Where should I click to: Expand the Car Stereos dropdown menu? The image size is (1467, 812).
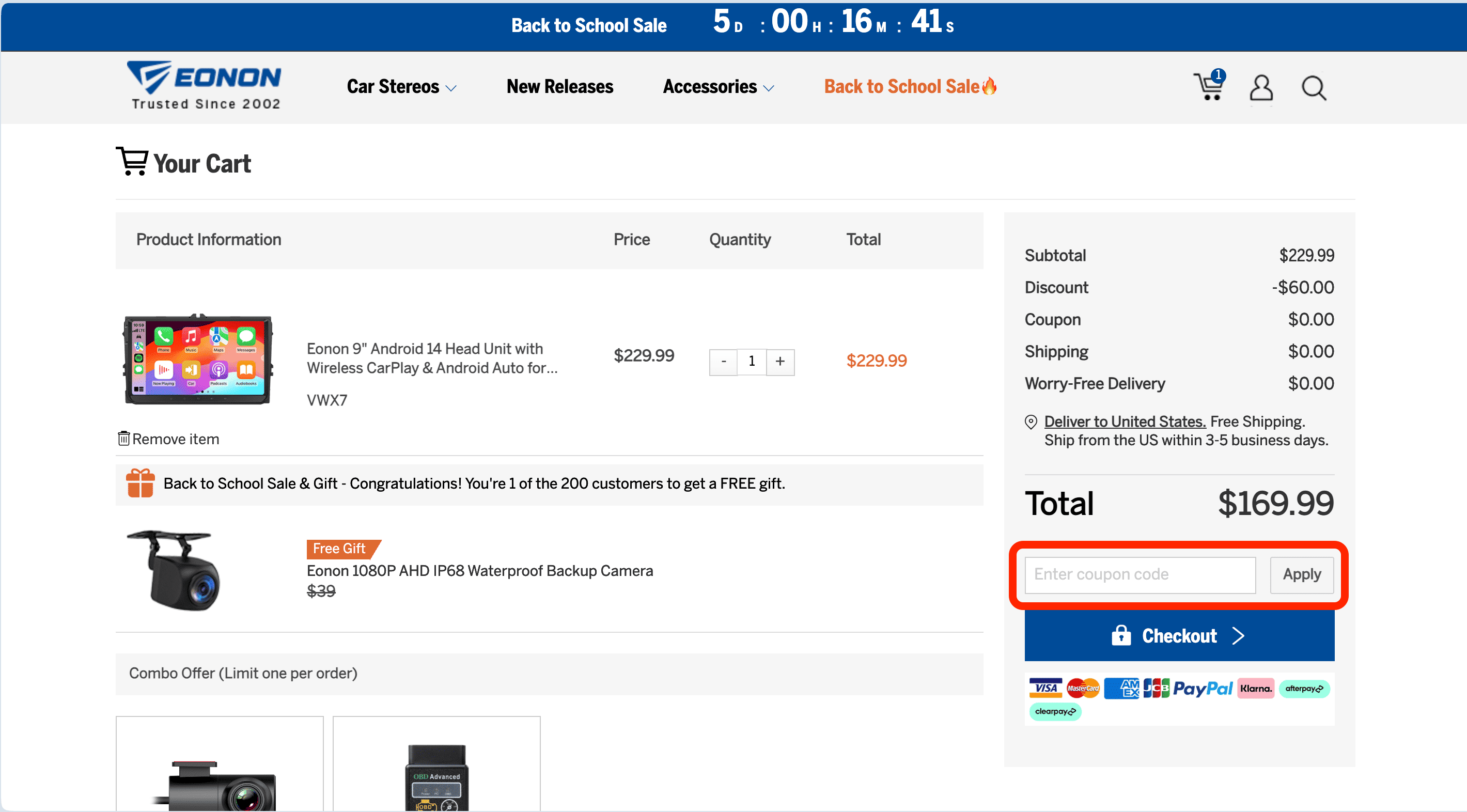point(401,87)
